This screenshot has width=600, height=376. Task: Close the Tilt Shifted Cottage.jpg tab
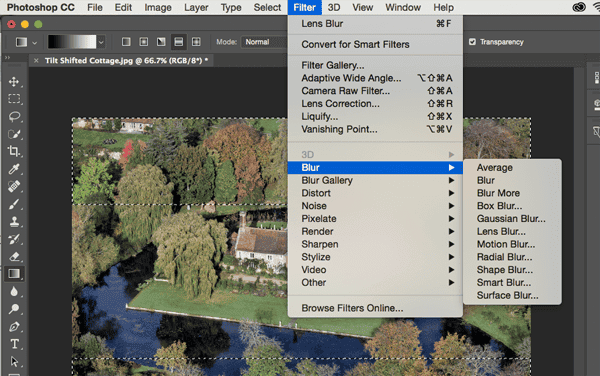[x=36, y=60]
